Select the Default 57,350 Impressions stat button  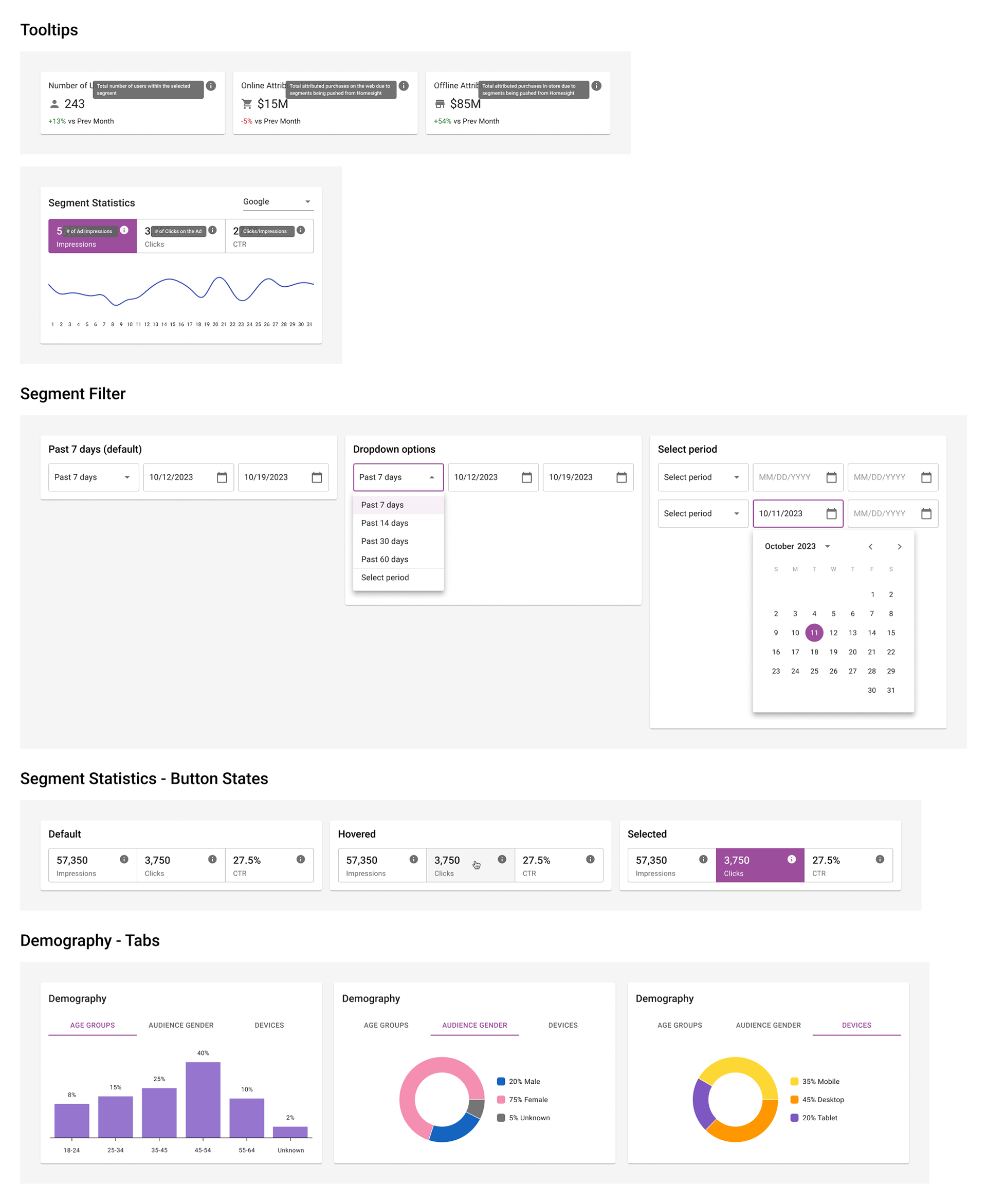(93, 865)
